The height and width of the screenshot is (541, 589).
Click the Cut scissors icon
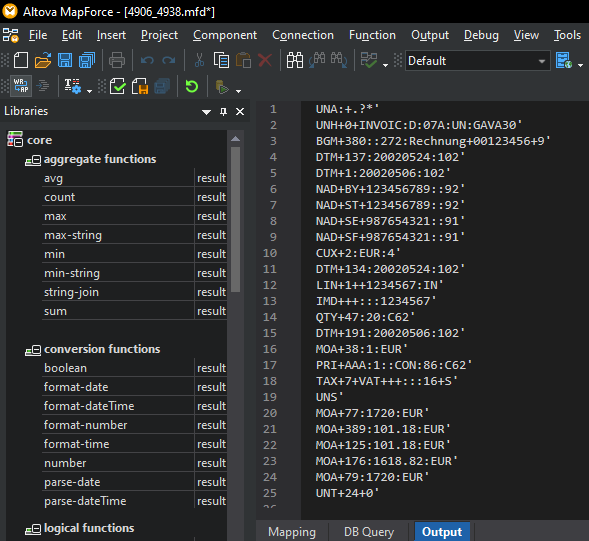(199, 60)
